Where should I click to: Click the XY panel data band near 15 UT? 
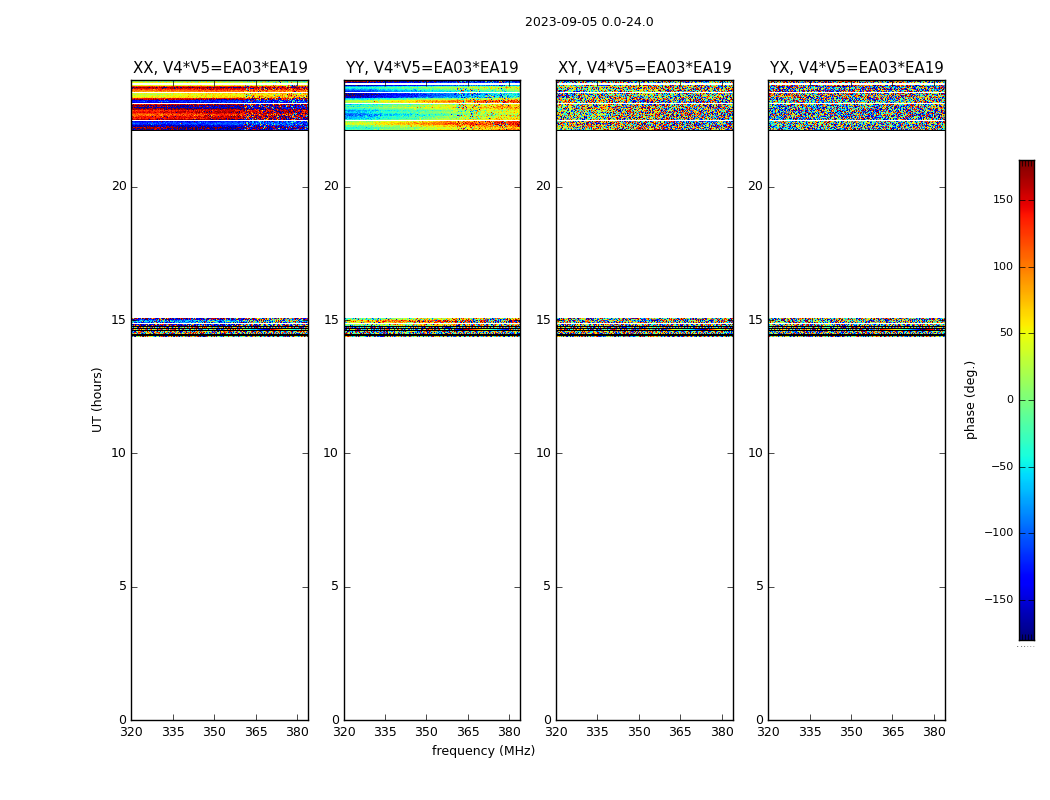click(645, 327)
